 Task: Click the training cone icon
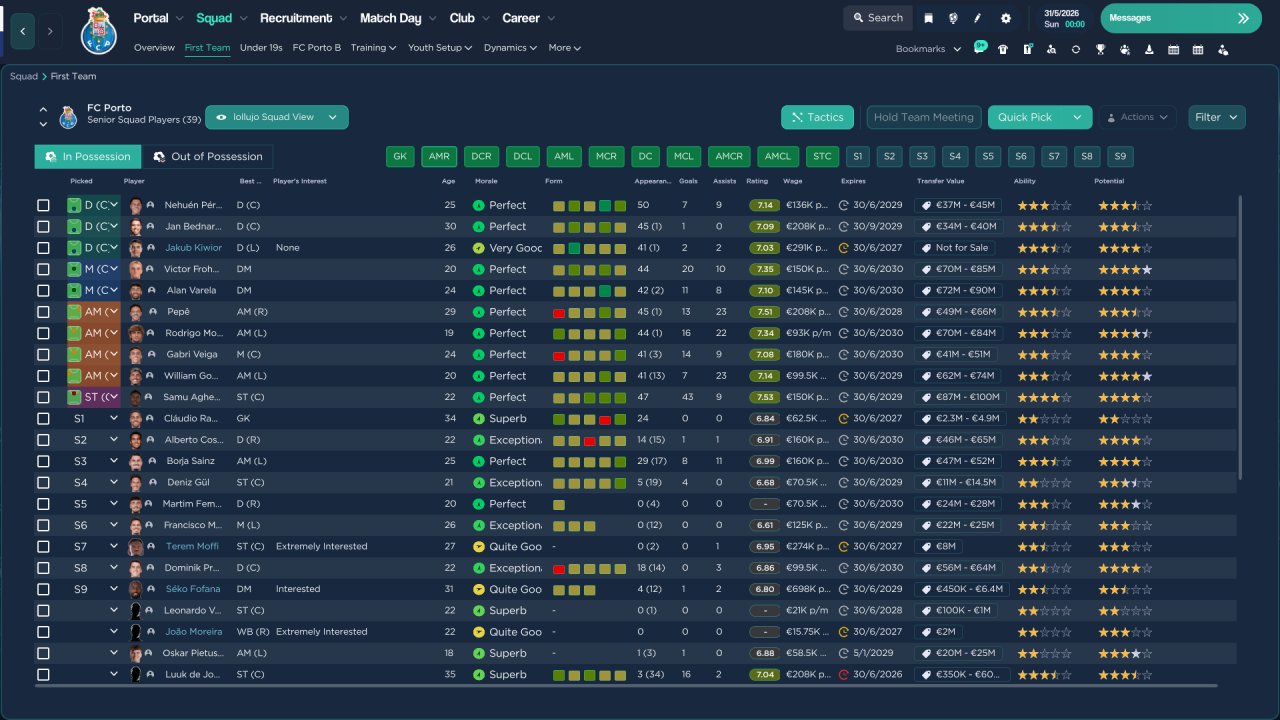[1149, 49]
